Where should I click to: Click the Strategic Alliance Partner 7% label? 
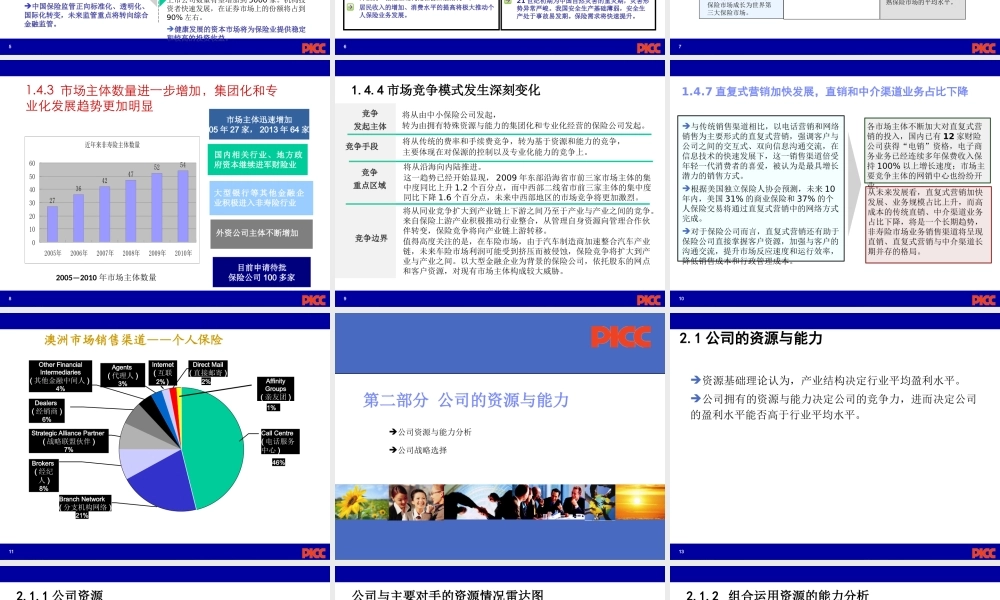[x=68, y=441]
